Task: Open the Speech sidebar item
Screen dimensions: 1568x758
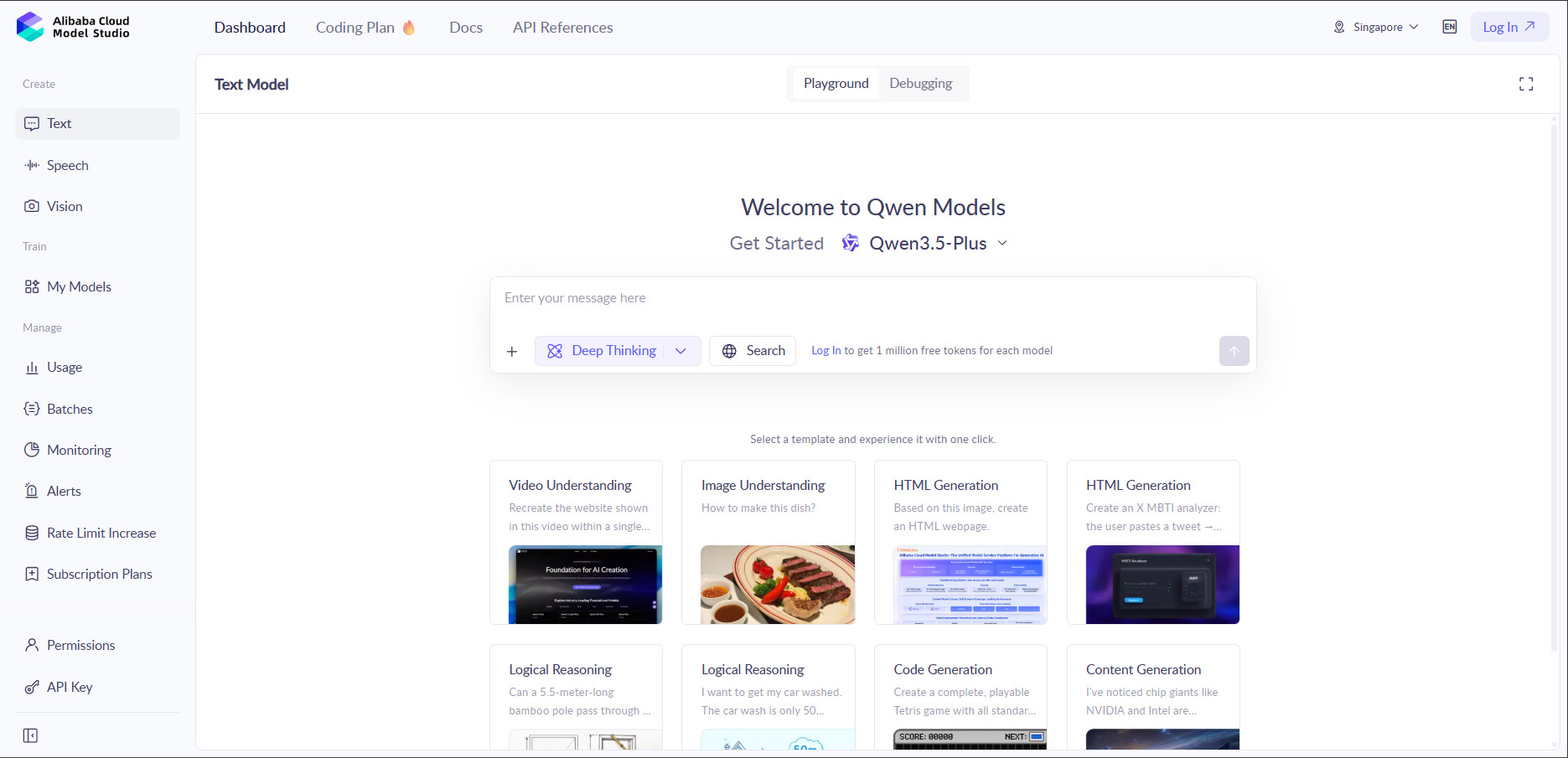Action: pos(97,165)
